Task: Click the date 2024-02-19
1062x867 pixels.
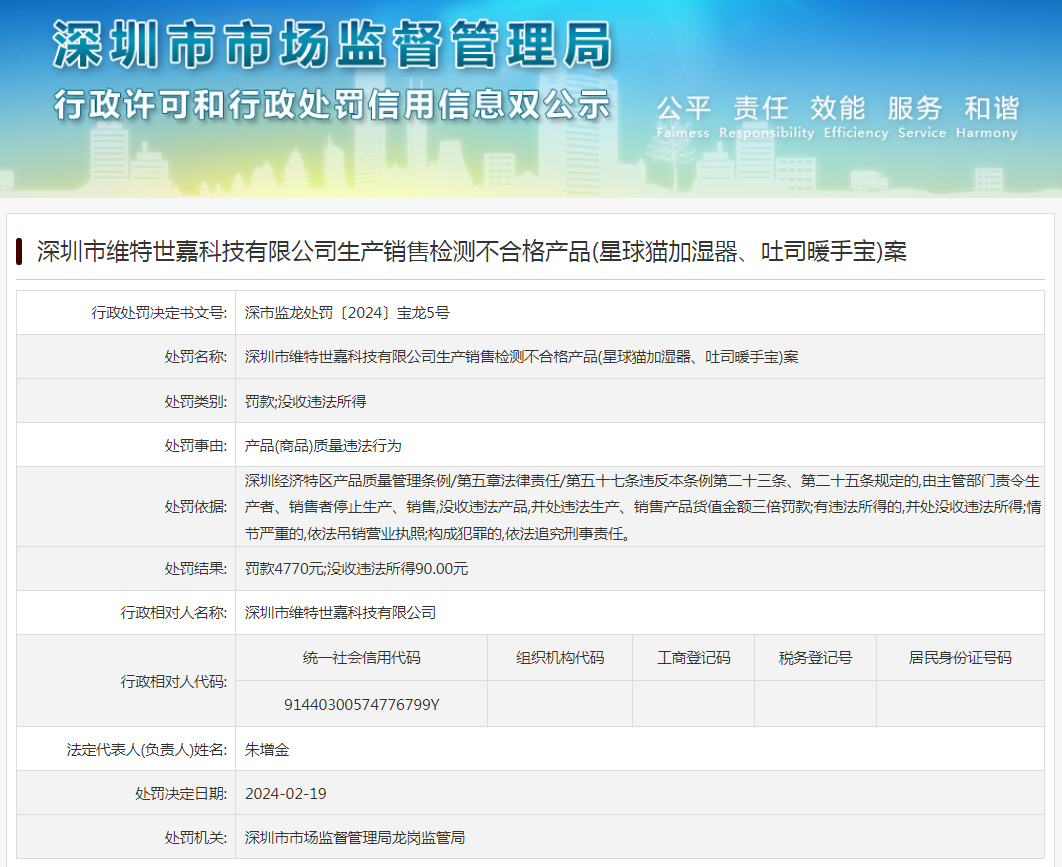Action: pos(286,794)
